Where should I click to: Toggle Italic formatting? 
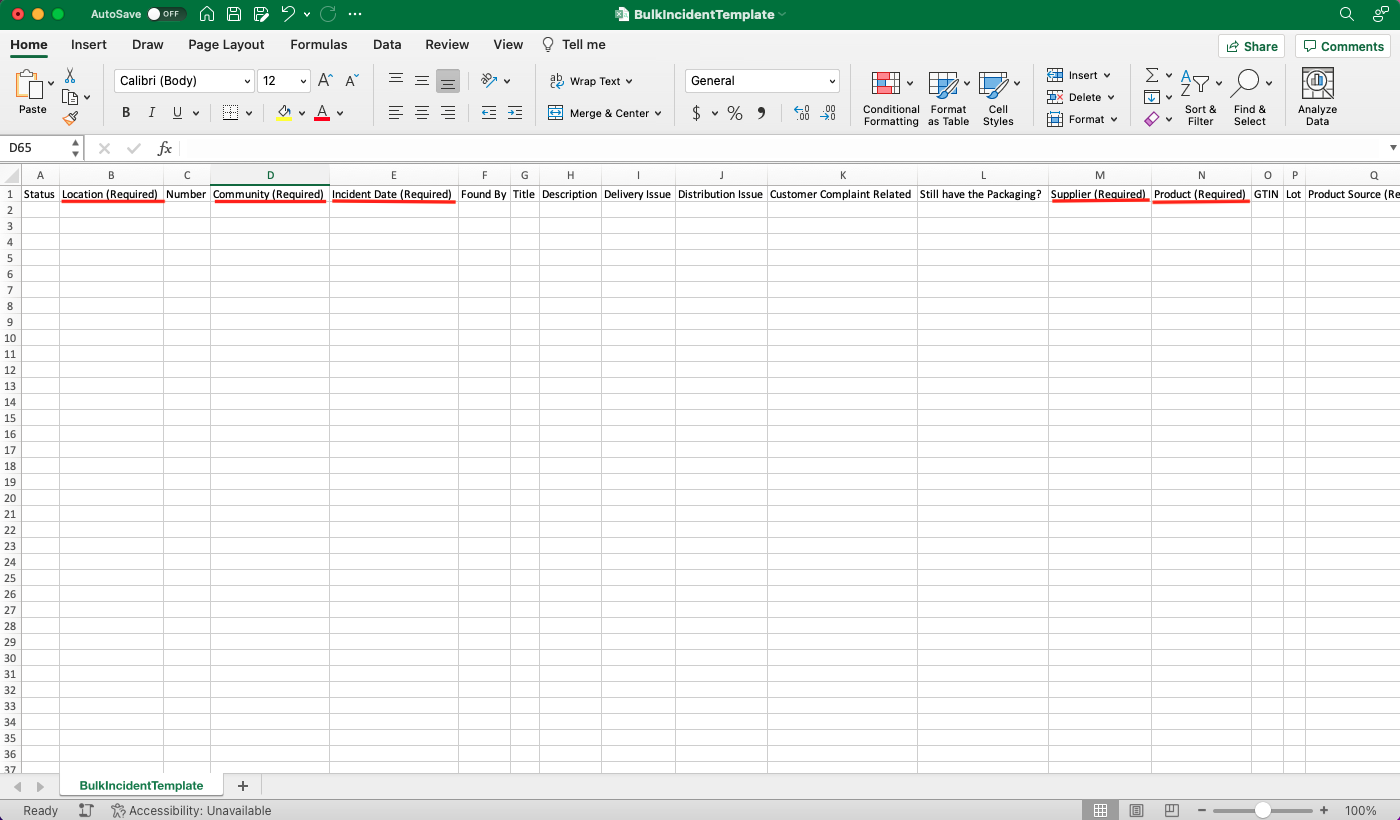152,113
